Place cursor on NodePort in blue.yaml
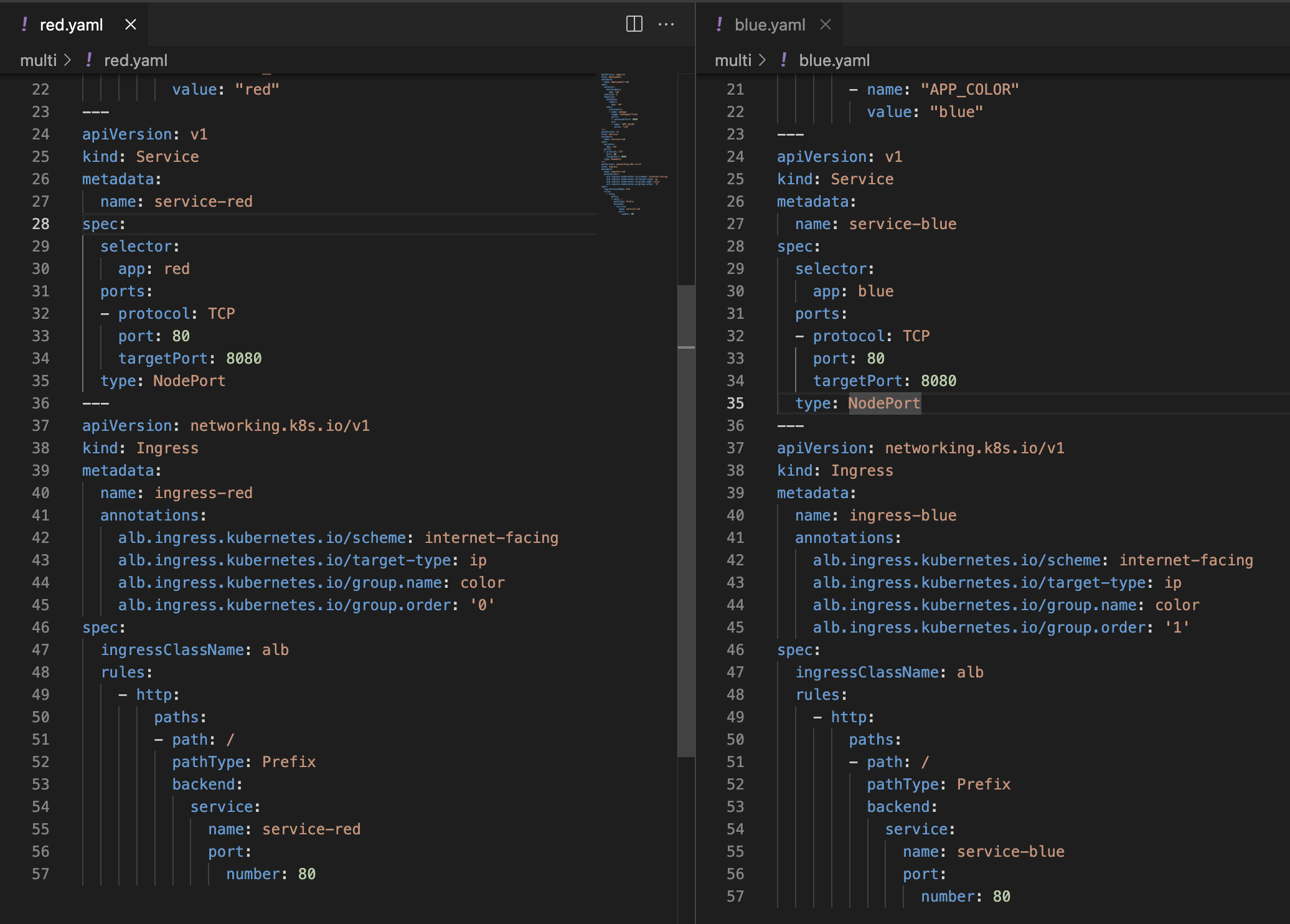Viewport: 1290px width, 924px height. pos(883,403)
